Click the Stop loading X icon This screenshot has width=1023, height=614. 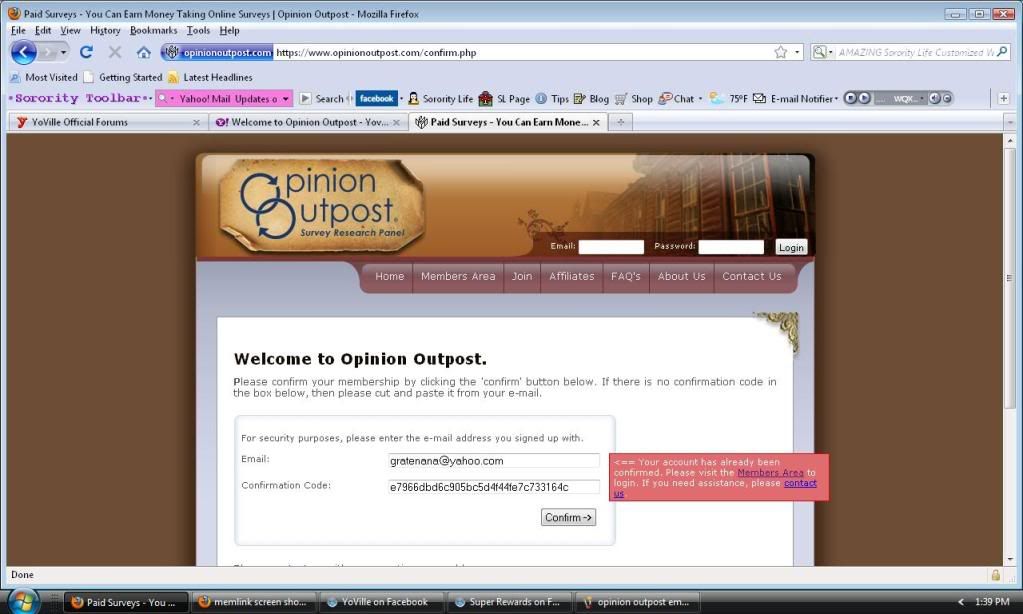(115, 52)
